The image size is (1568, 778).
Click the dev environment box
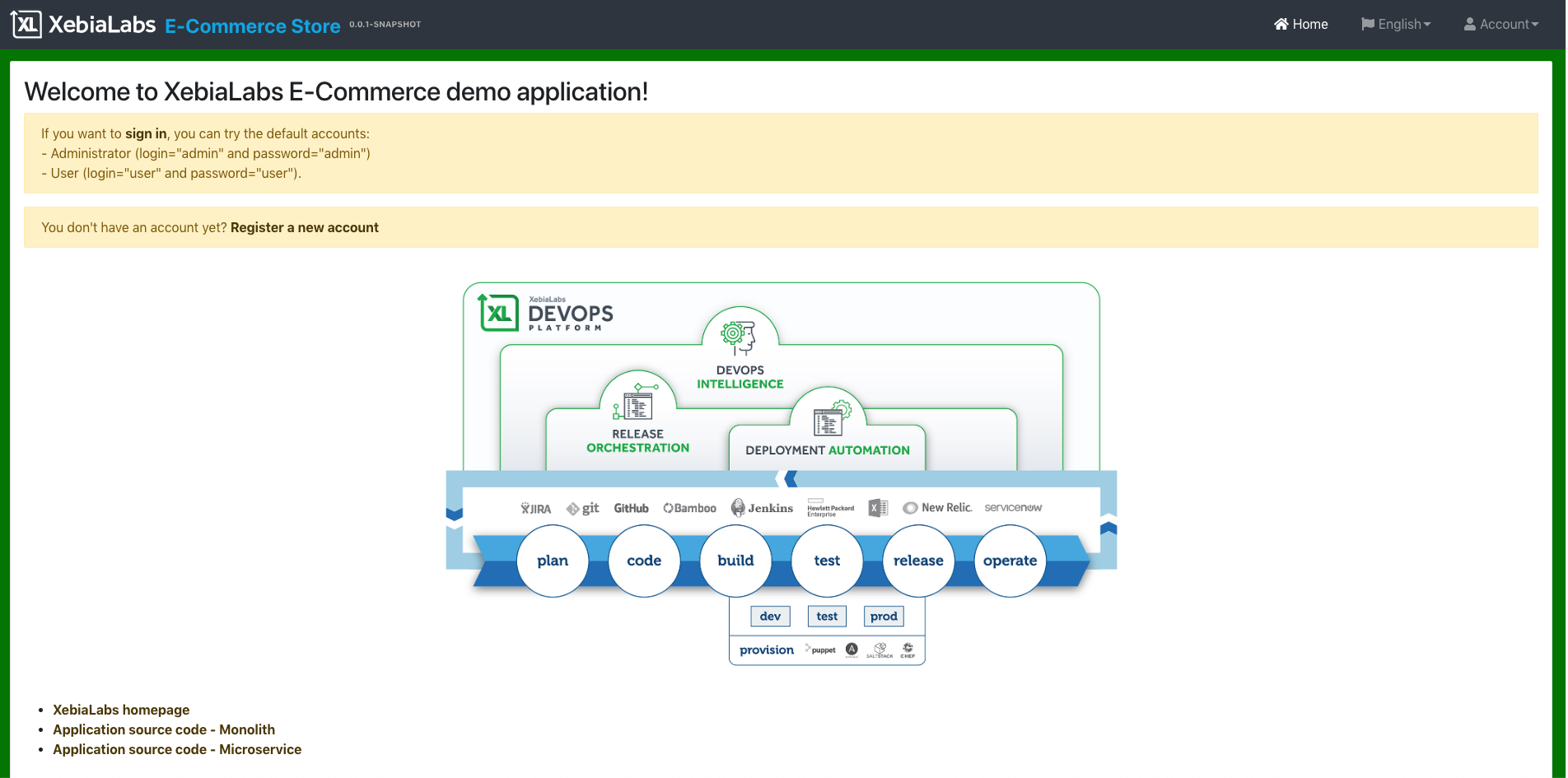[x=770, y=616]
